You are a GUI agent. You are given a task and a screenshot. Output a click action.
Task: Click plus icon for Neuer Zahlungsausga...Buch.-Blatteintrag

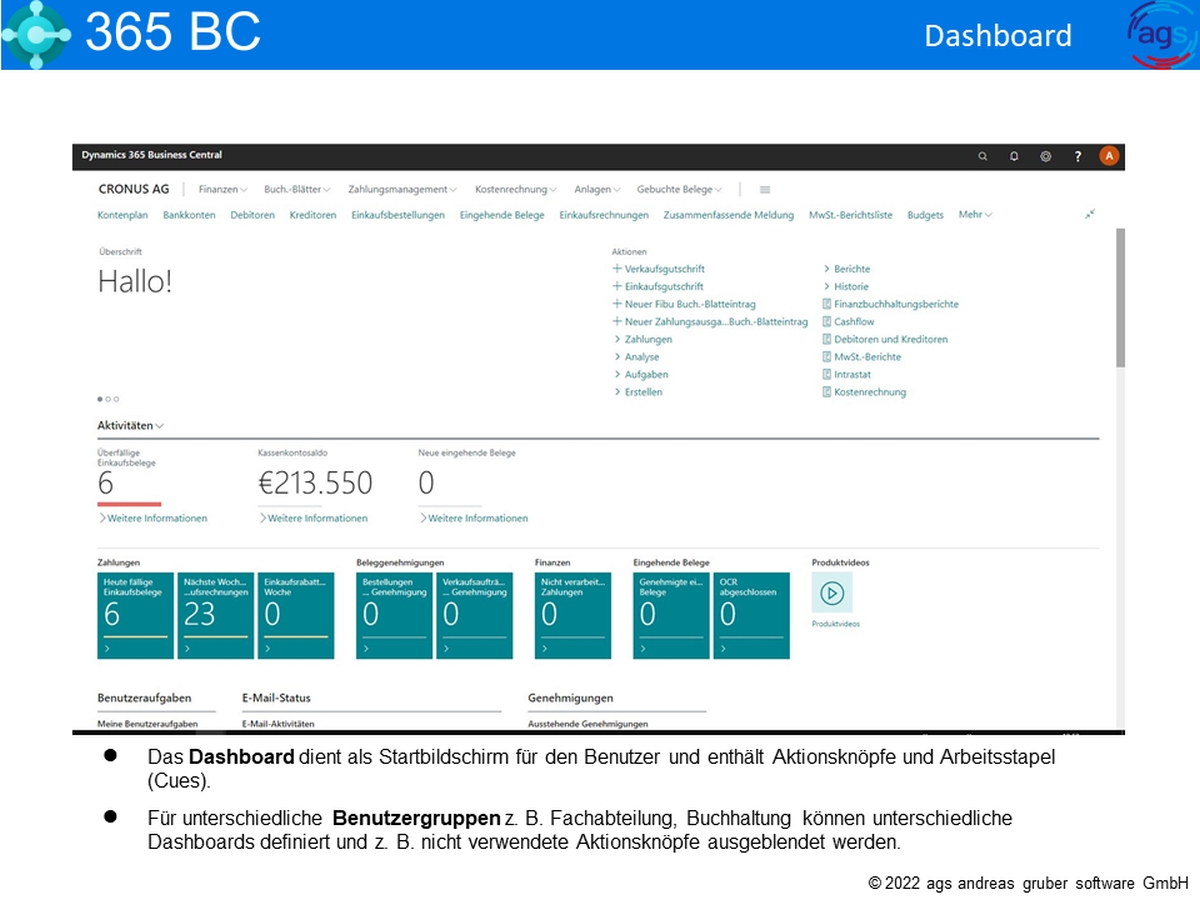(x=617, y=322)
